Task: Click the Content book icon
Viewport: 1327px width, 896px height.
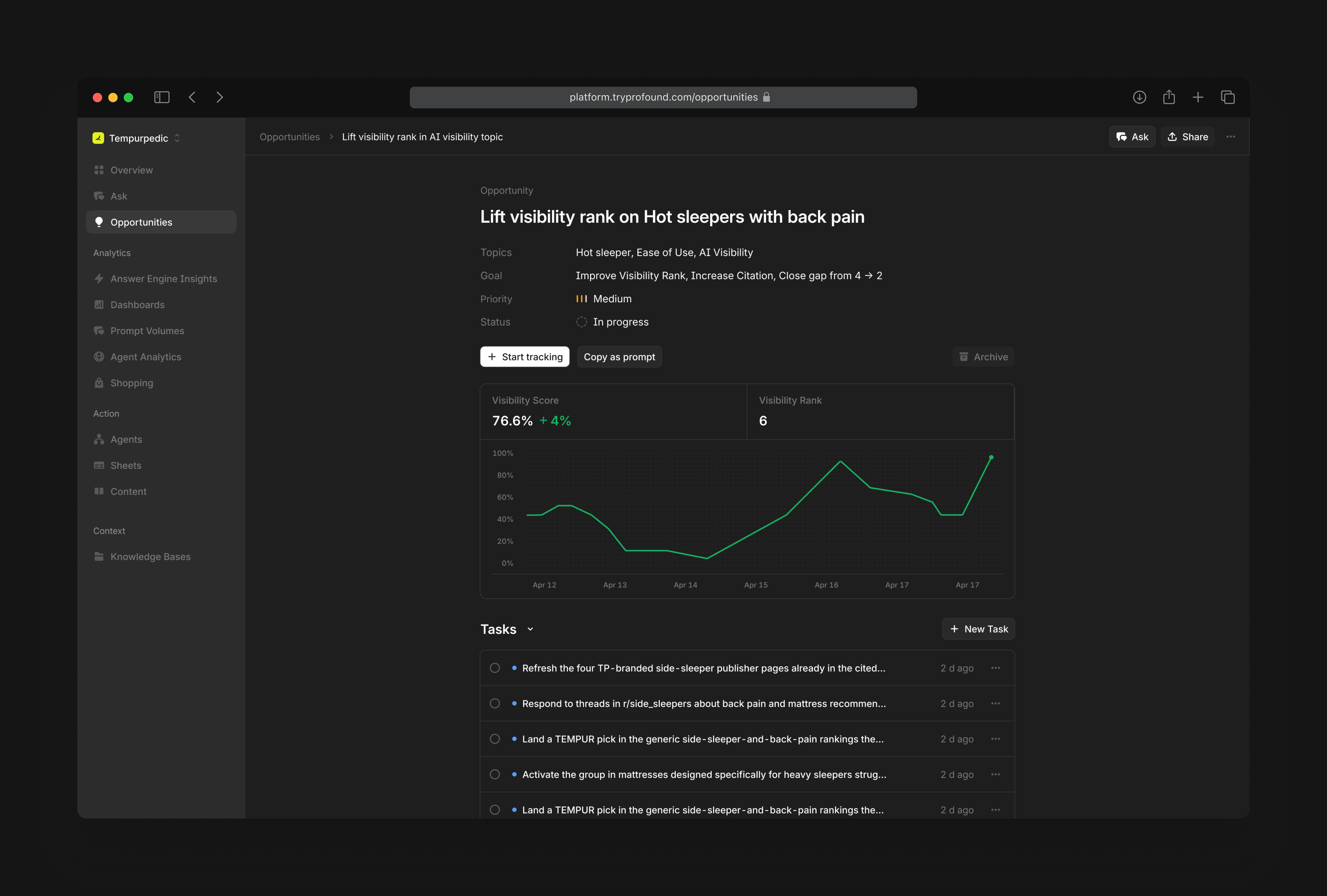Action: [x=99, y=491]
